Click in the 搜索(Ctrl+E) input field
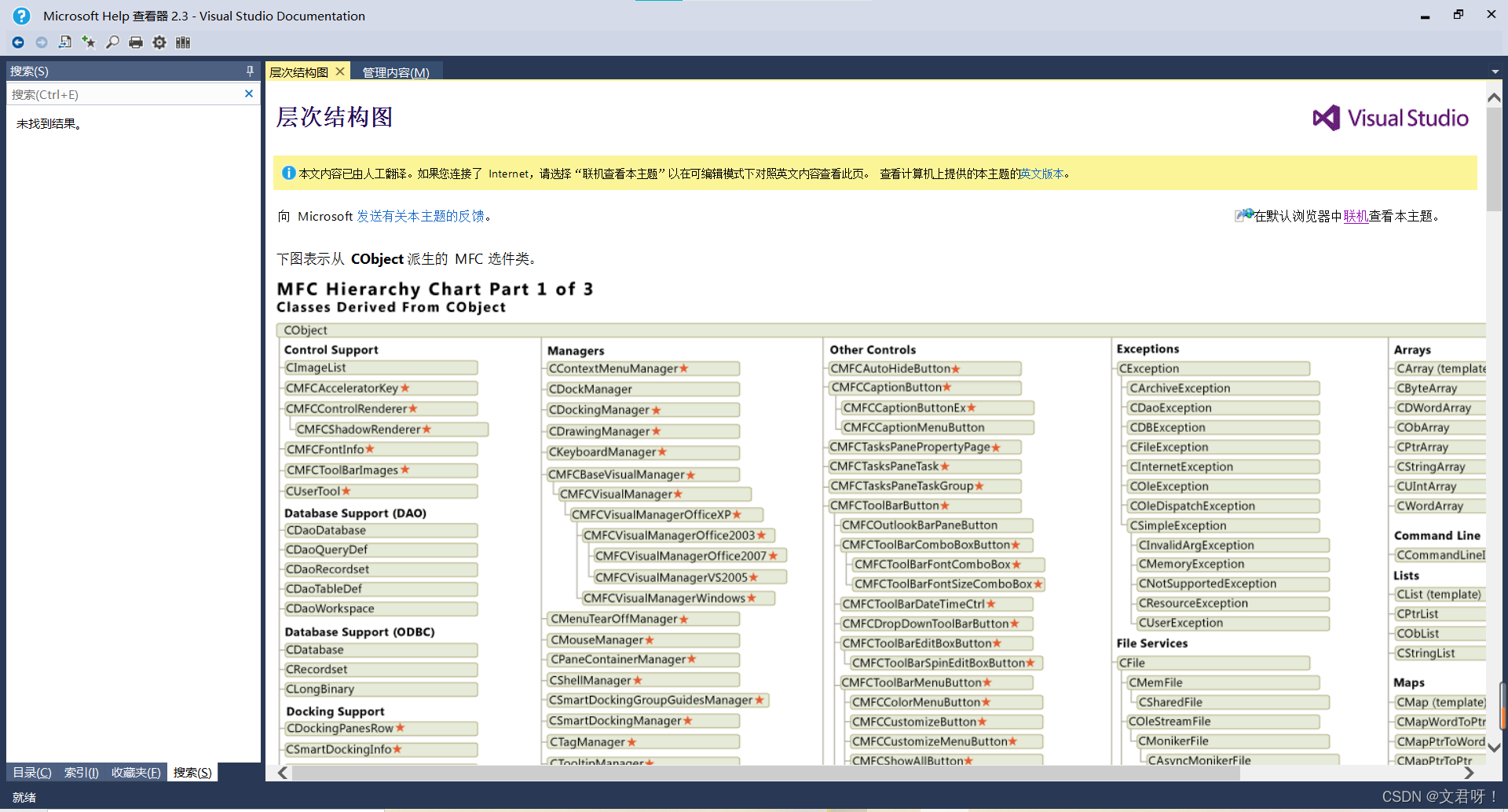The width and height of the screenshot is (1508, 812). tap(126, 94)
